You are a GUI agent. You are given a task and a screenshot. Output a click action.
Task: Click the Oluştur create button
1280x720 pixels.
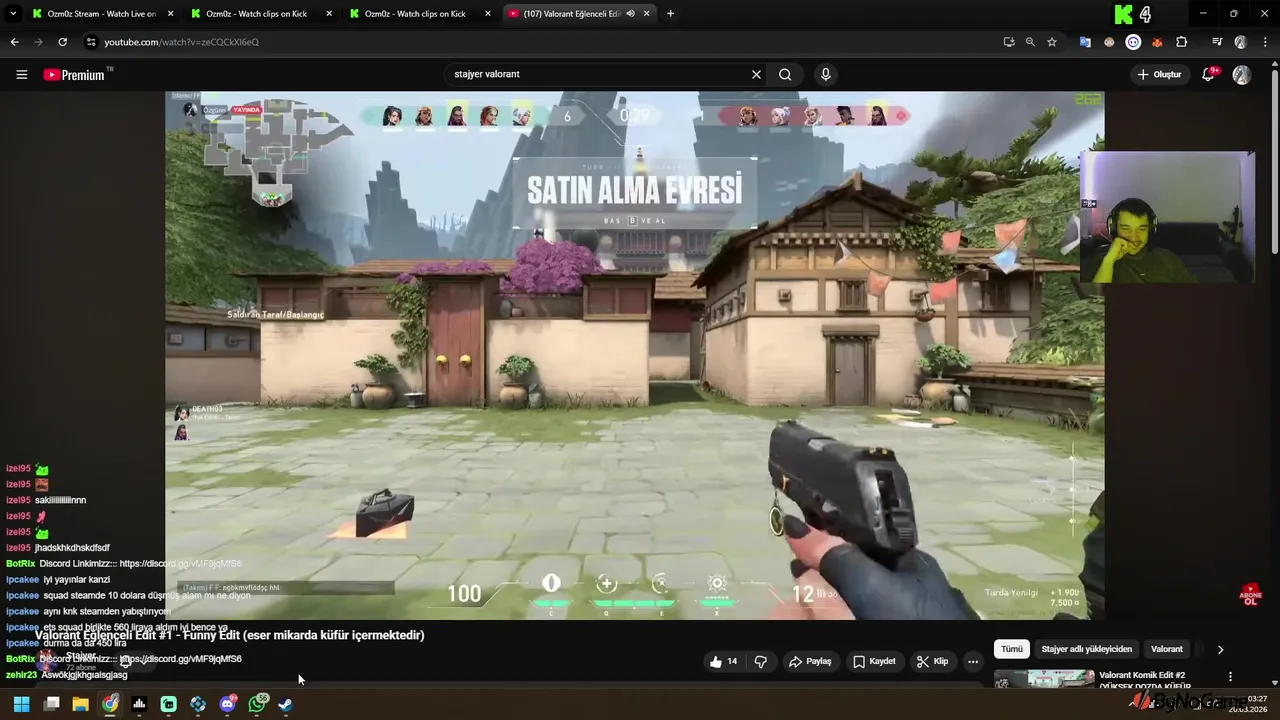(x=1159, y=74)
